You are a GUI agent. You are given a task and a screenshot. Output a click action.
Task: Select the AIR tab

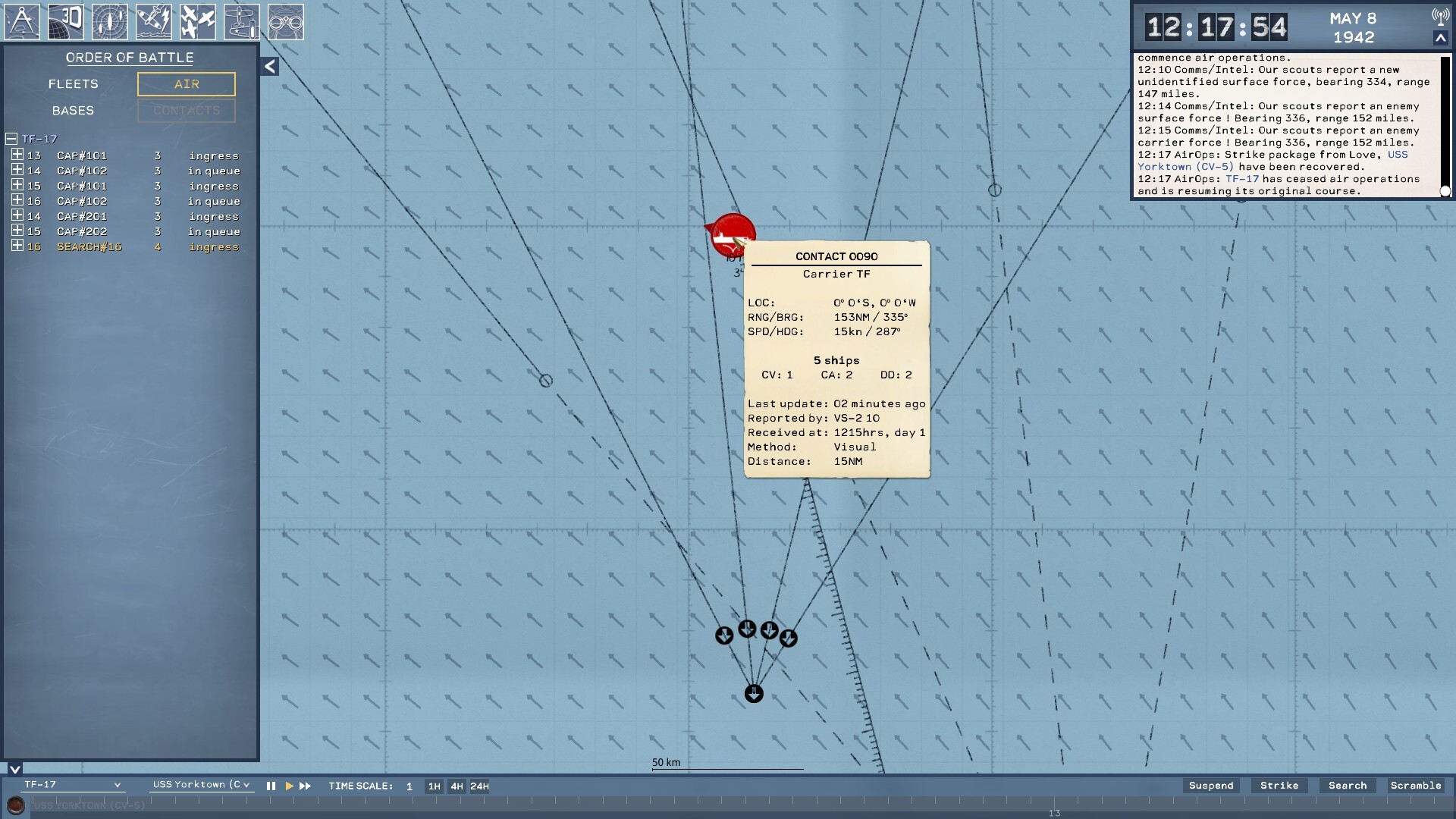coord(187,84)
